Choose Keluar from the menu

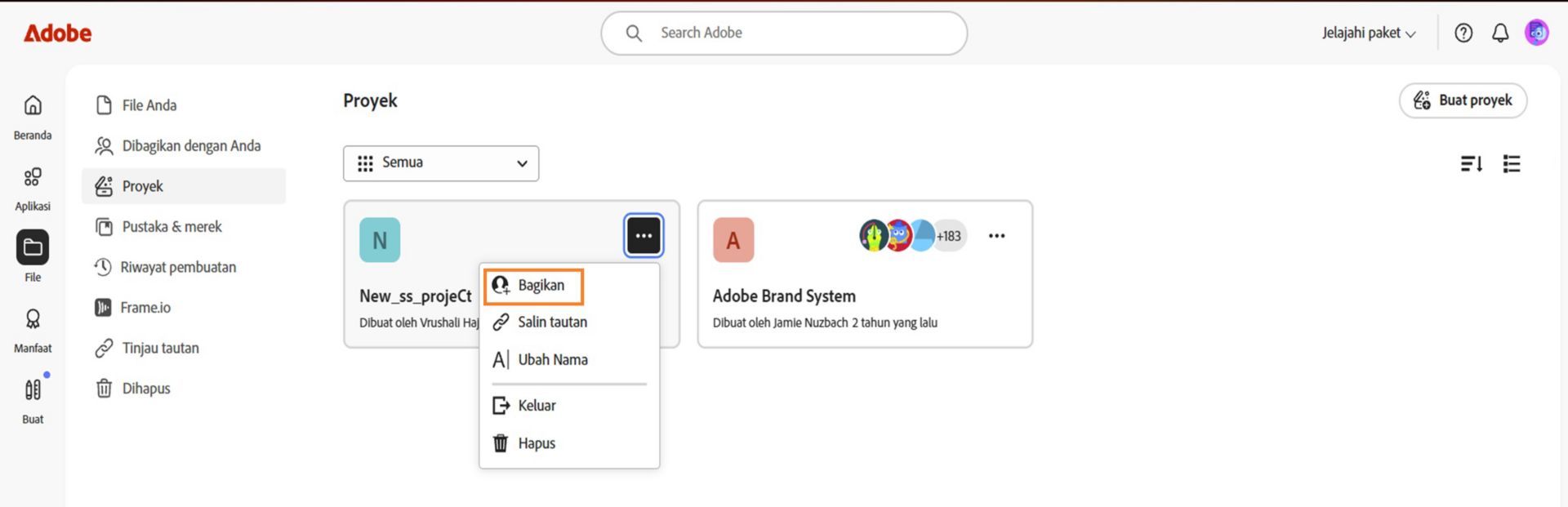[569, 406]
